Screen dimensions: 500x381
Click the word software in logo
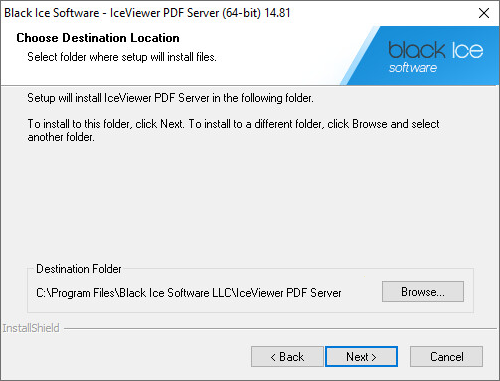413,68
